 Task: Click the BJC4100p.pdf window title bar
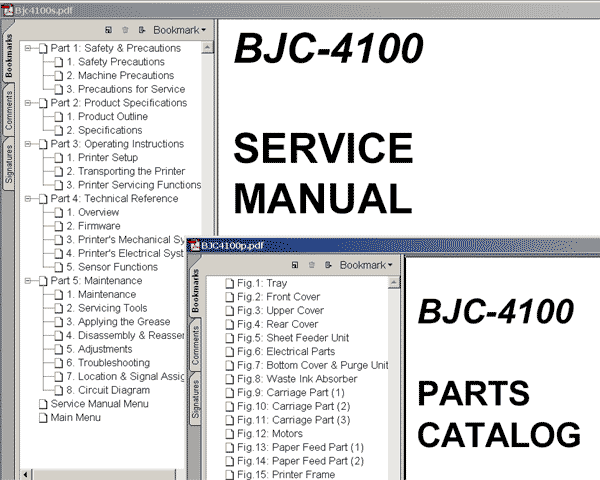click(393, 245)
